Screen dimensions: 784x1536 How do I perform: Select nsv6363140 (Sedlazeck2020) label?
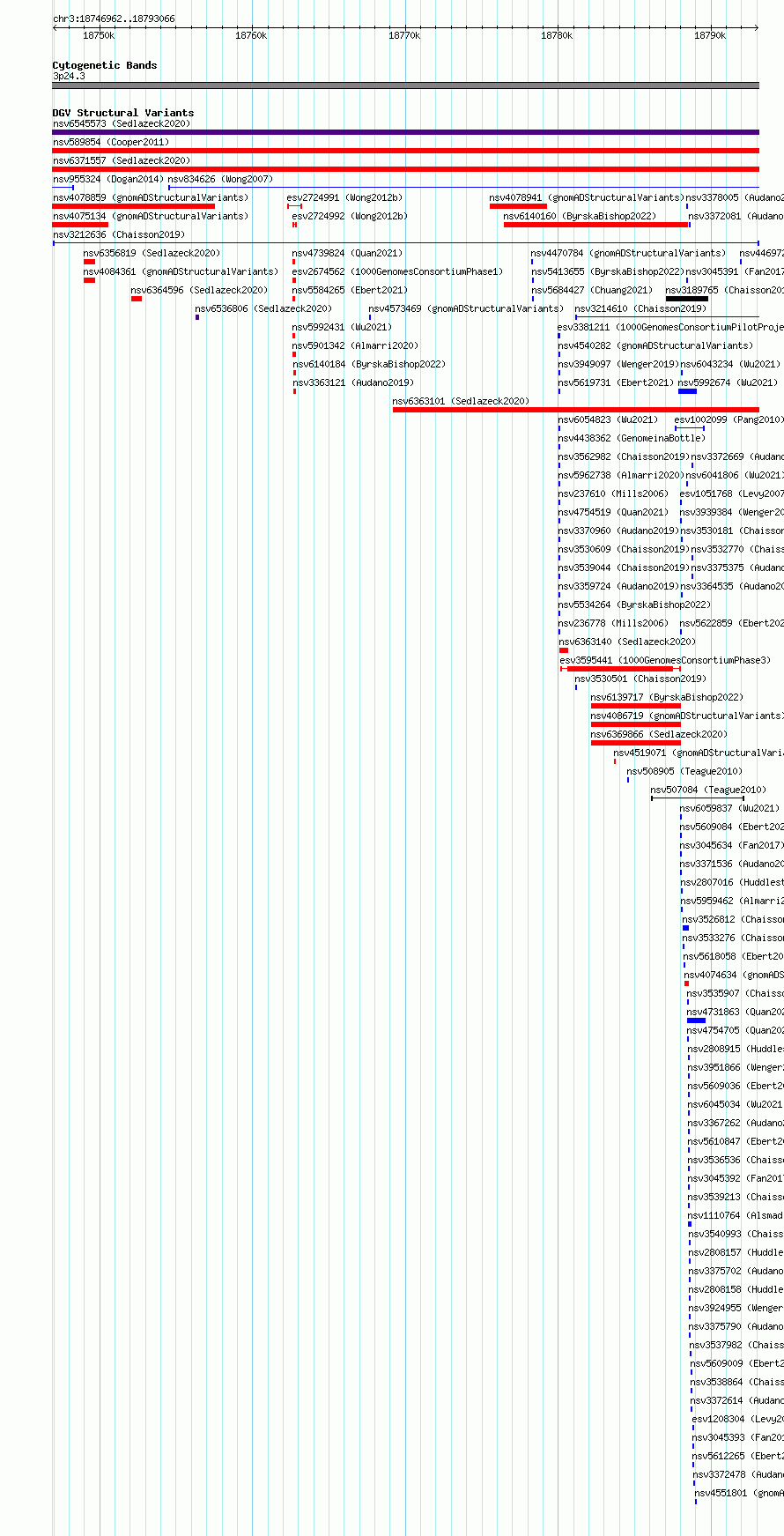[x=626, y=642]
